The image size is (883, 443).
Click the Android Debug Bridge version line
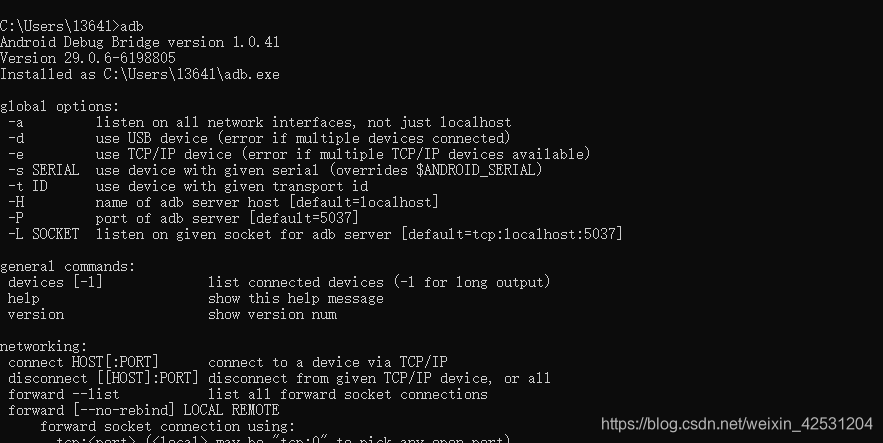coord(140,43)
